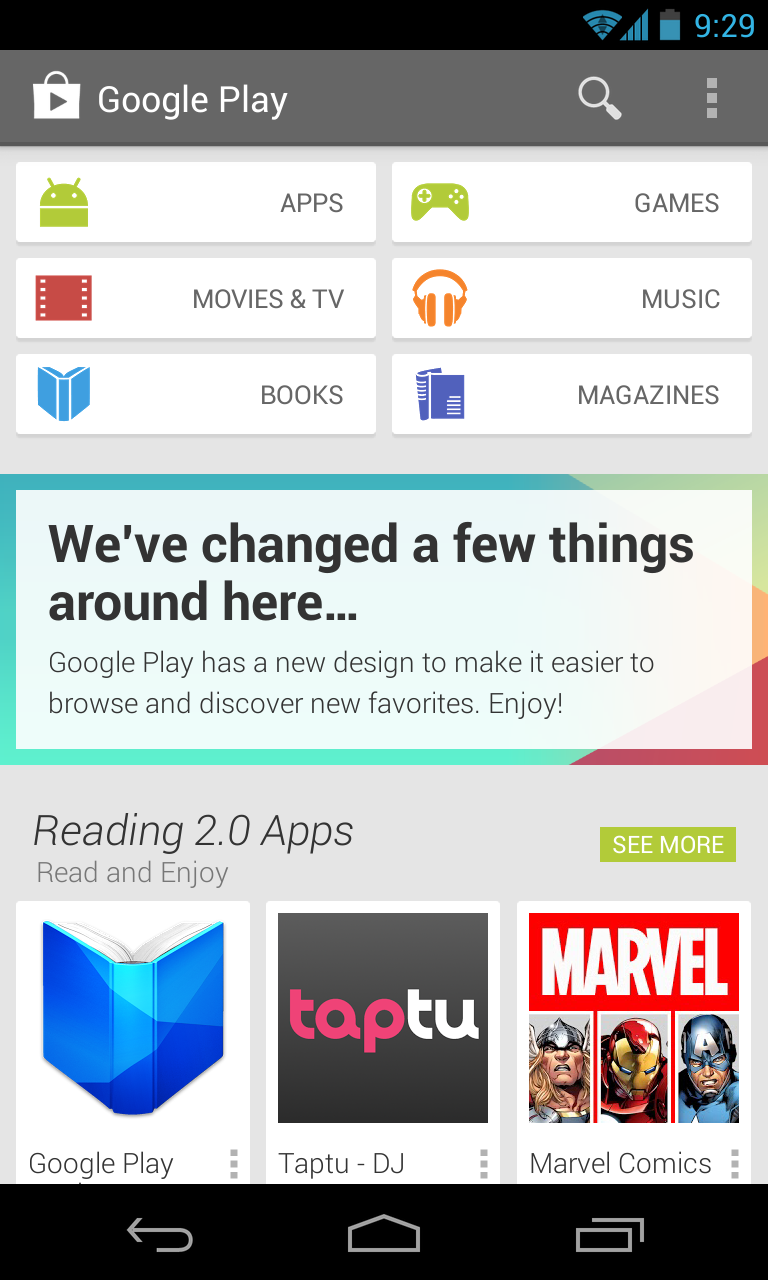Tap the Android back navigation button
Image resolution: width=768 pixels, height=1280 pixels.
pyautogui.click(x=160, y=1235)
